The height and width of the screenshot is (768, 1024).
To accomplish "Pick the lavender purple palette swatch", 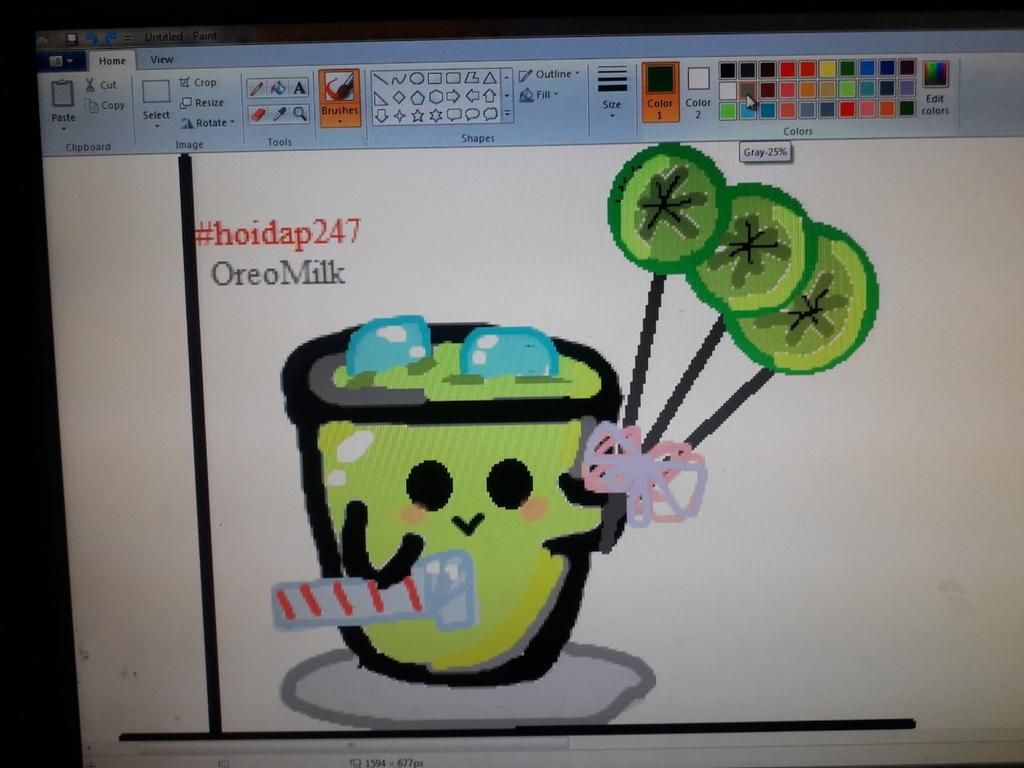I will click(x=906, y=88).
